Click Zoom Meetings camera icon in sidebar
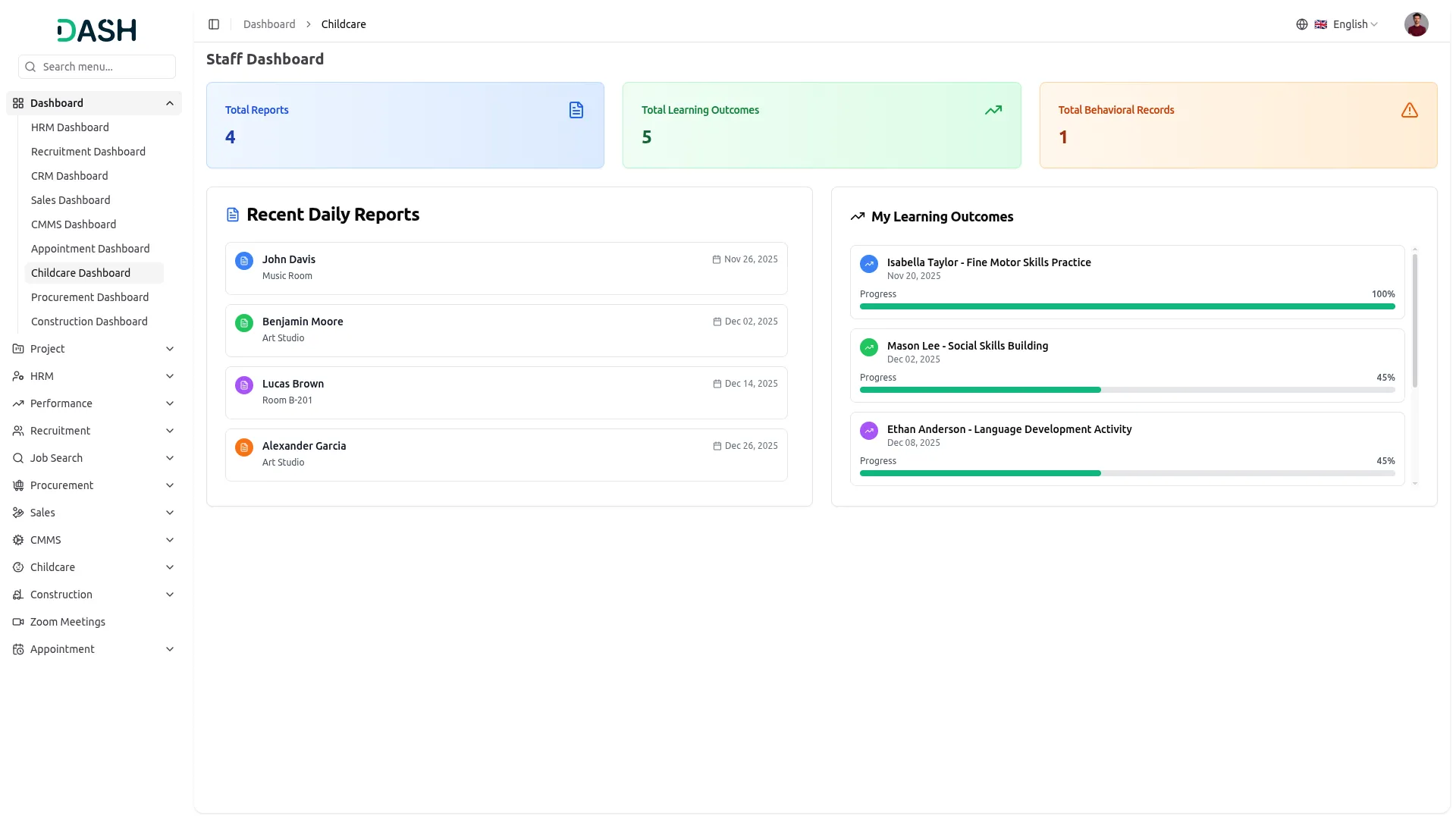The image size is (1456, 819). point(18,622)
